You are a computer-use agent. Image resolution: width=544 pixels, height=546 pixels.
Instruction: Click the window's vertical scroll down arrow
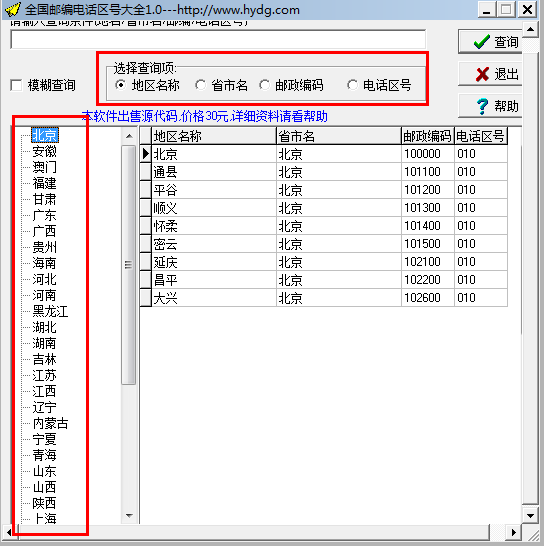tap(530, 516)
